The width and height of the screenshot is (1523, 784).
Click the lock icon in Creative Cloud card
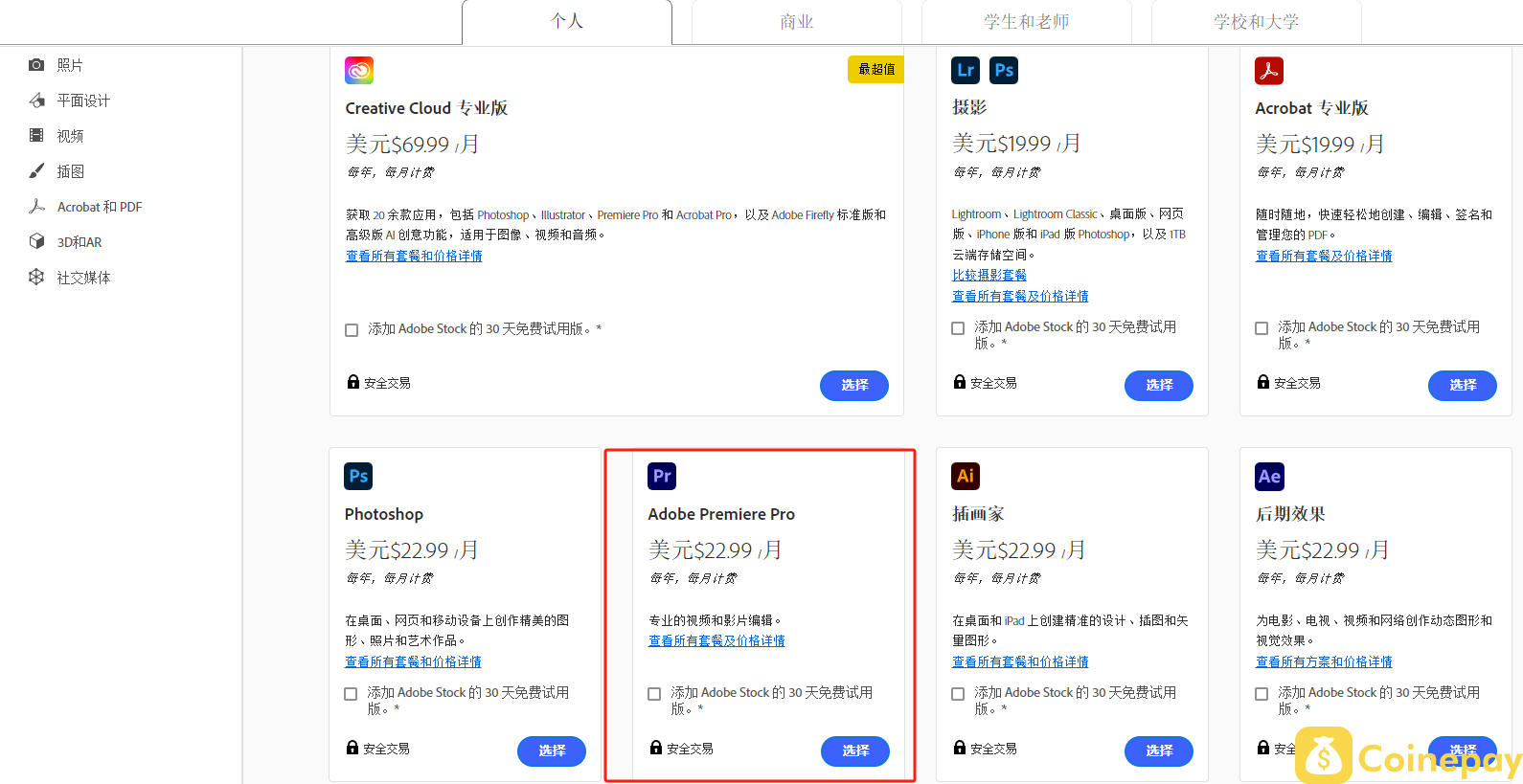pyautogui.click(x=353, y=382)
